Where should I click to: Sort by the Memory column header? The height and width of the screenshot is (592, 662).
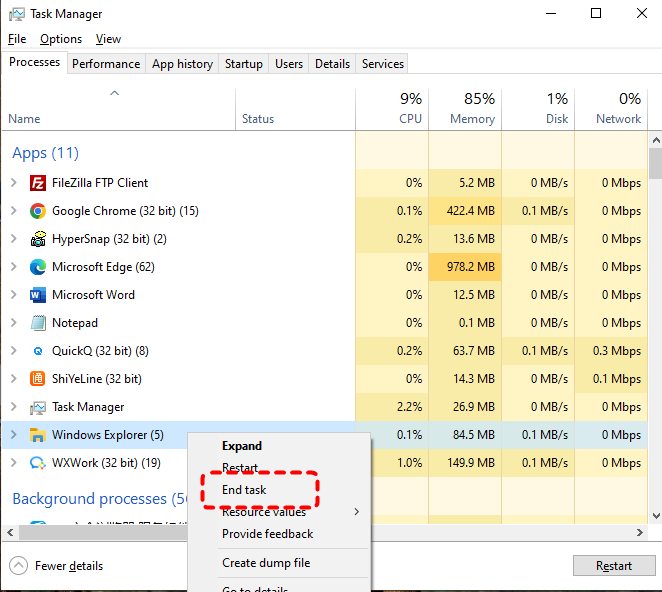click(x=465, y=109)
